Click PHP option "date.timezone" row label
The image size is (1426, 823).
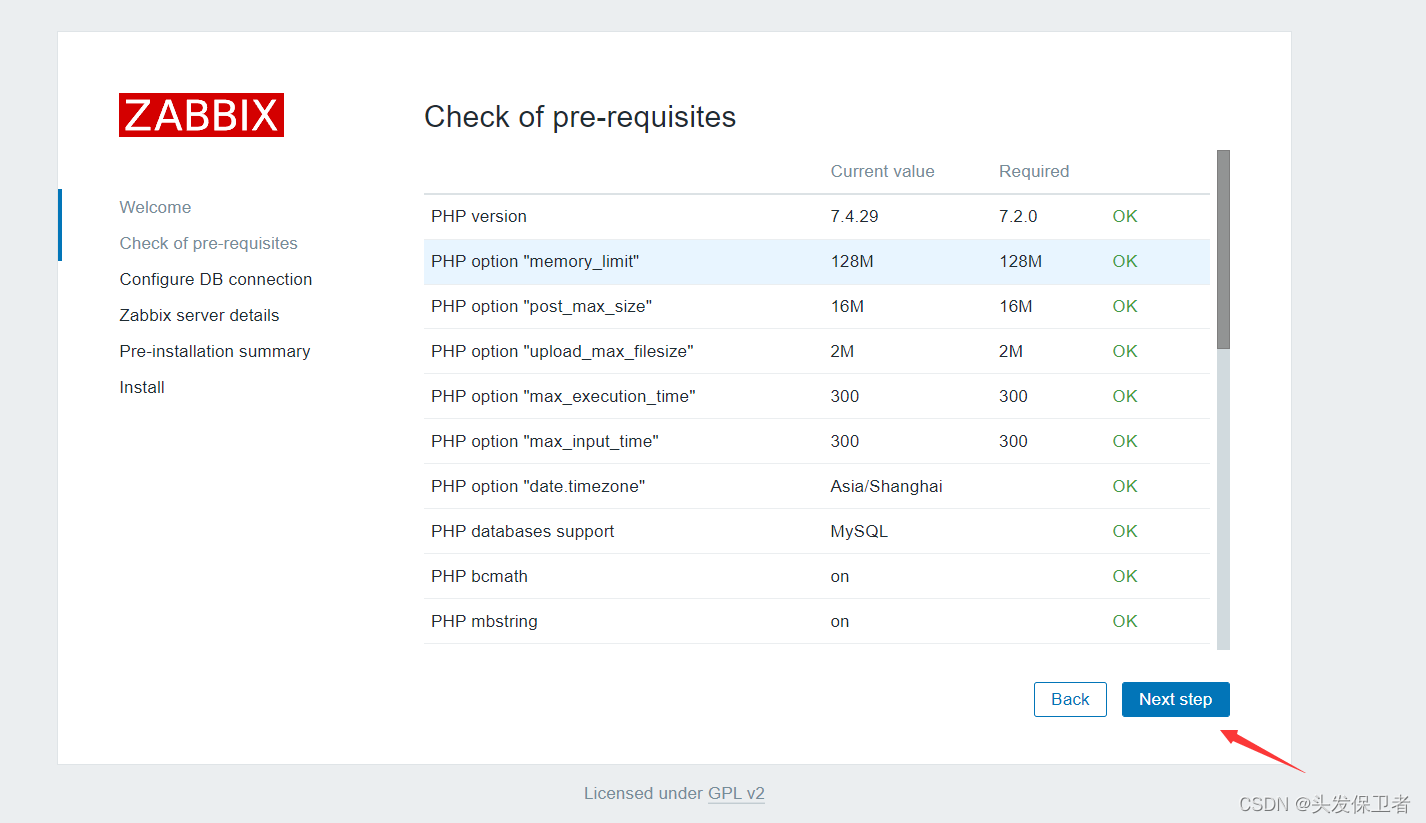pos(538,486)
